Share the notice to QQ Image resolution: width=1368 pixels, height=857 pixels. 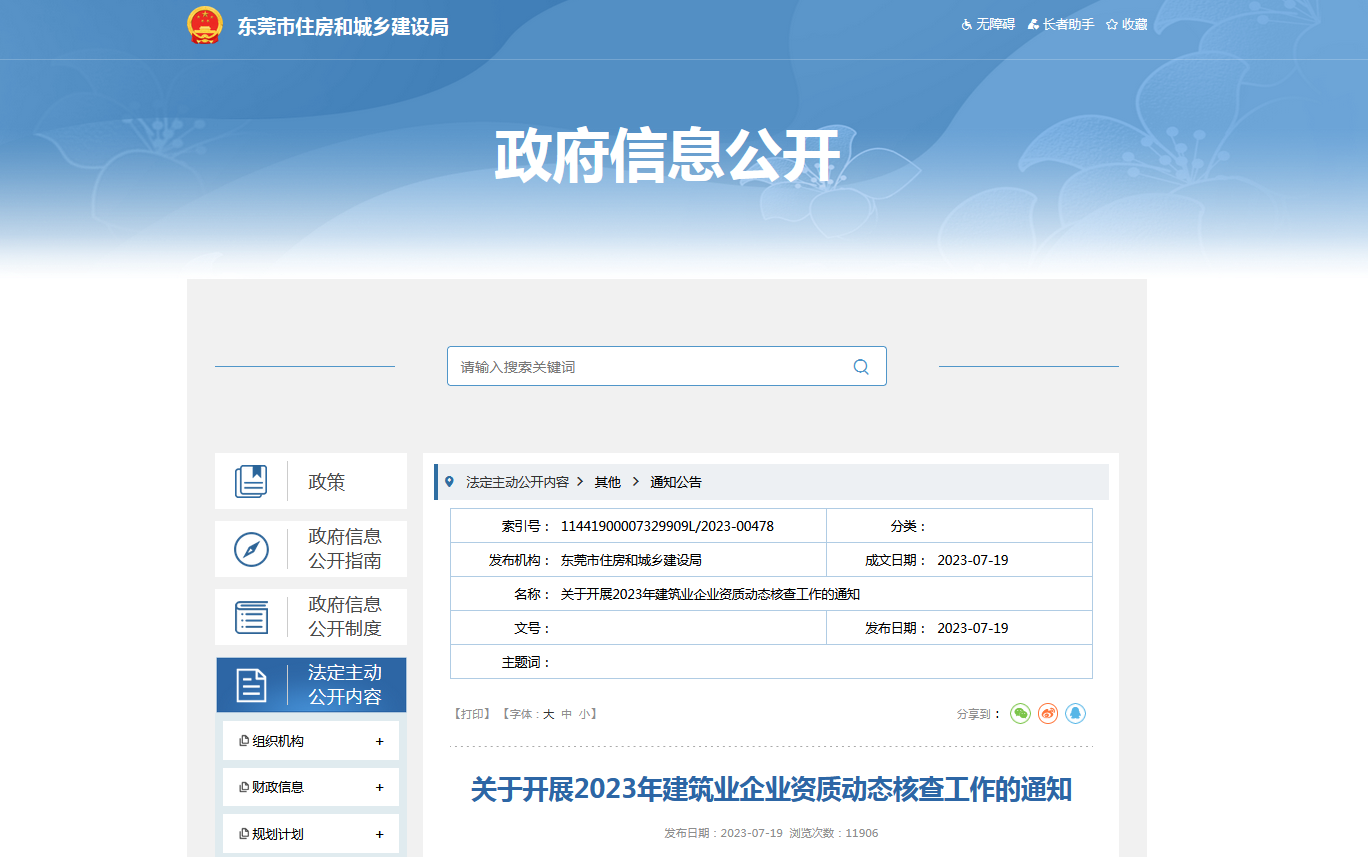pos(1076,713)
